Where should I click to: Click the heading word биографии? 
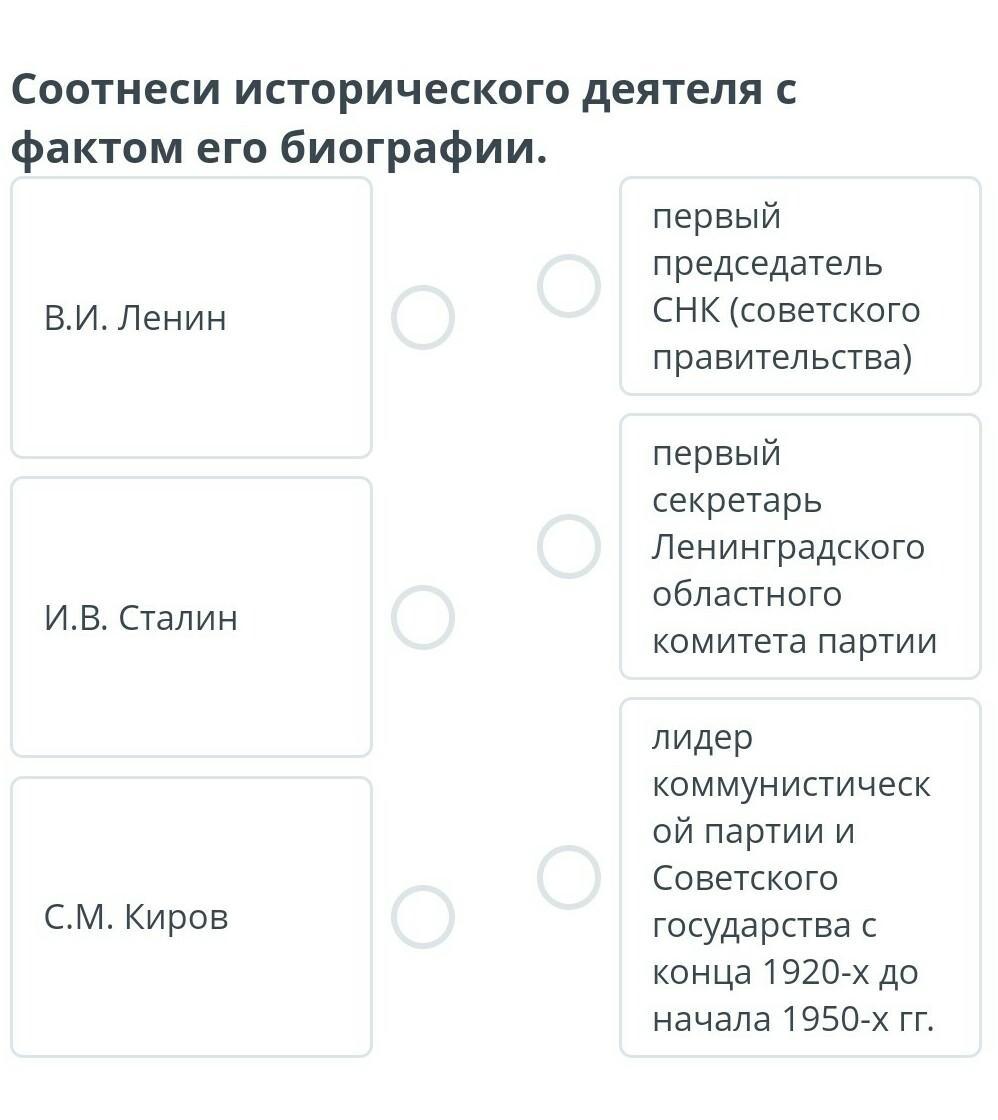point(413,149)
